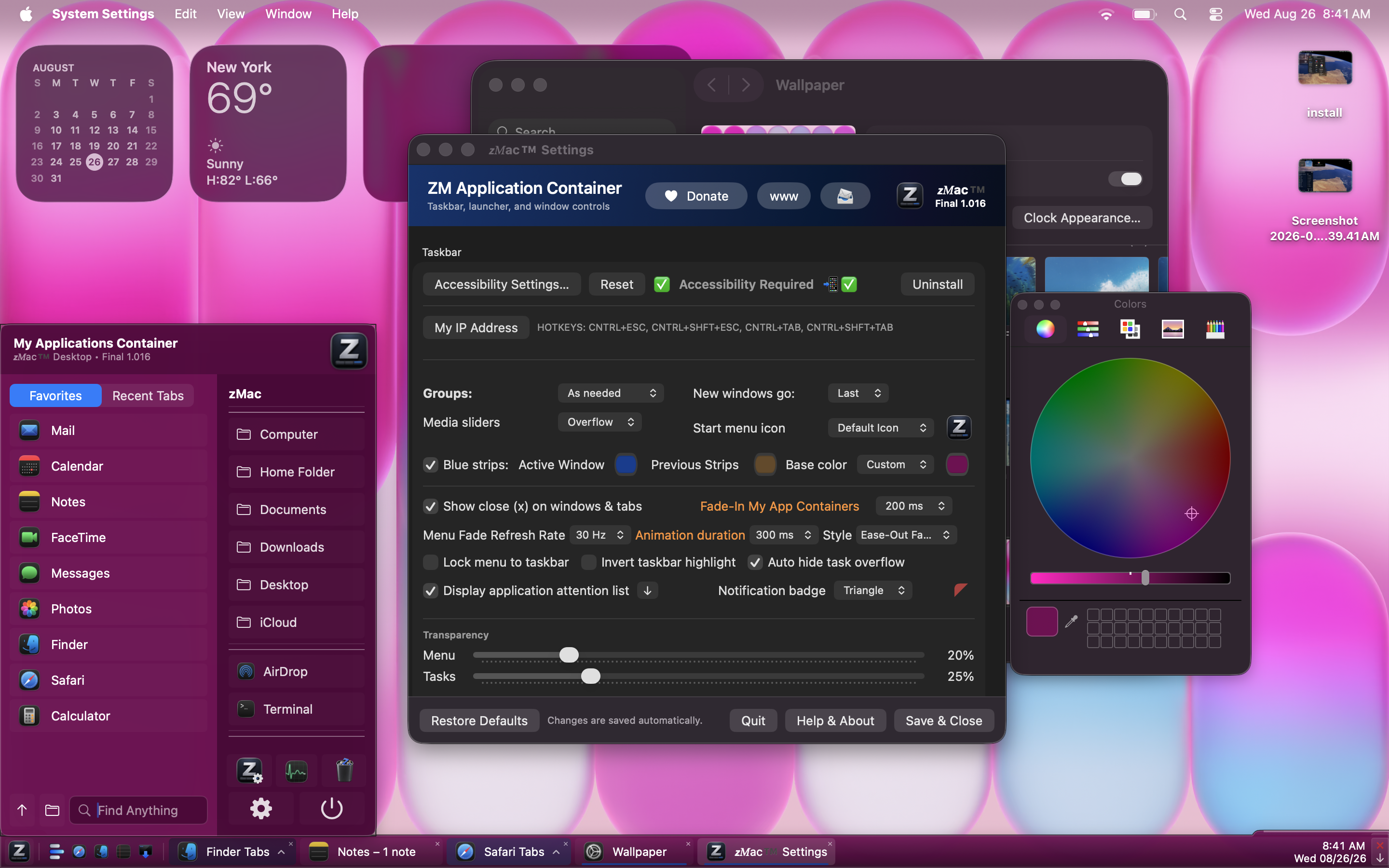Click the up arrow beside Find Anything
1389x868 pixels.
(x=22, y=810)
